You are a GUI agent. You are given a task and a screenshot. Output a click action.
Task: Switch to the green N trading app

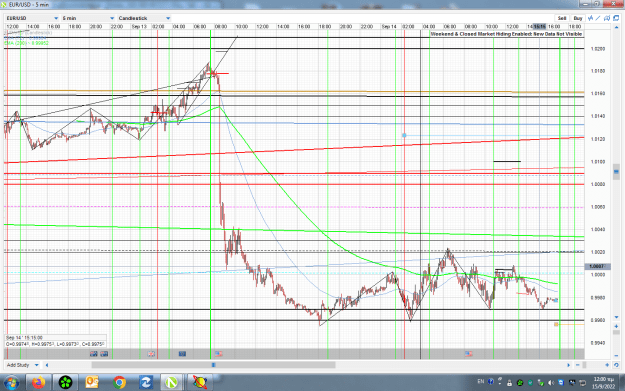click(172, 383)
